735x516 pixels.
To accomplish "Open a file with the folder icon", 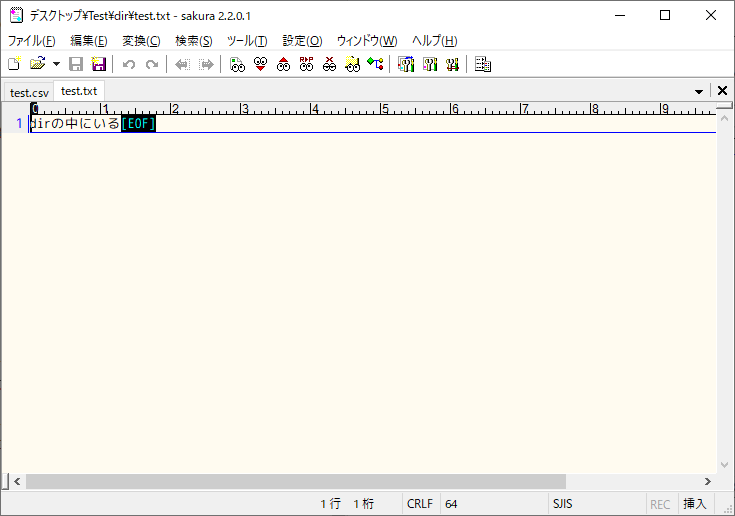I will pos(38,64).
